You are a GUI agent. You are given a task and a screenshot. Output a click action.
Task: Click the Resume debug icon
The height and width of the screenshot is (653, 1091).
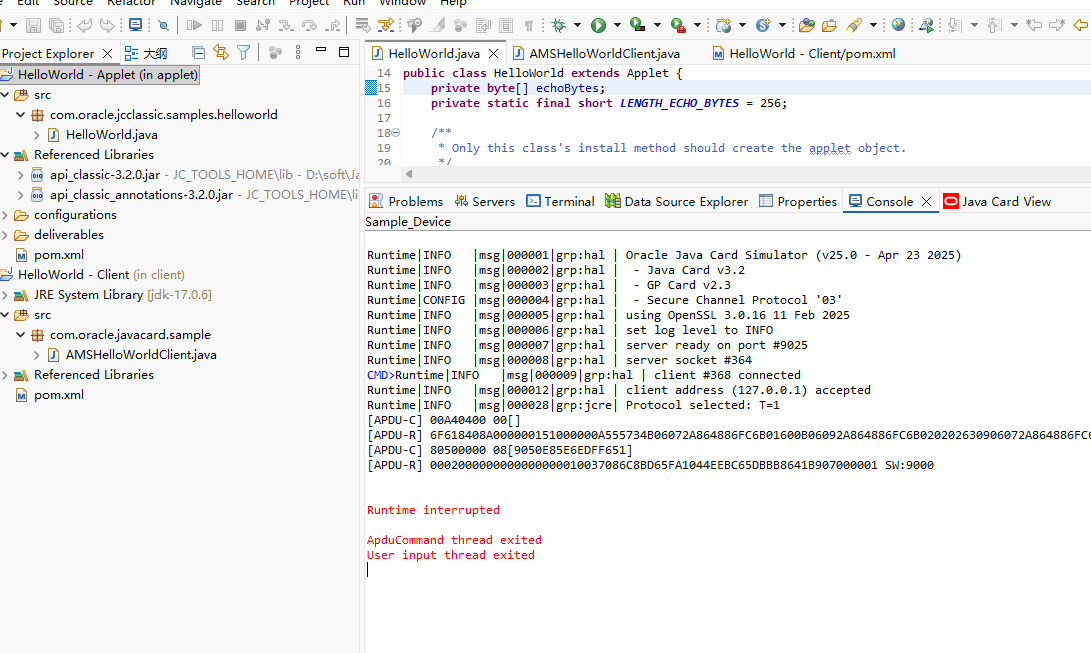[194, 25]
